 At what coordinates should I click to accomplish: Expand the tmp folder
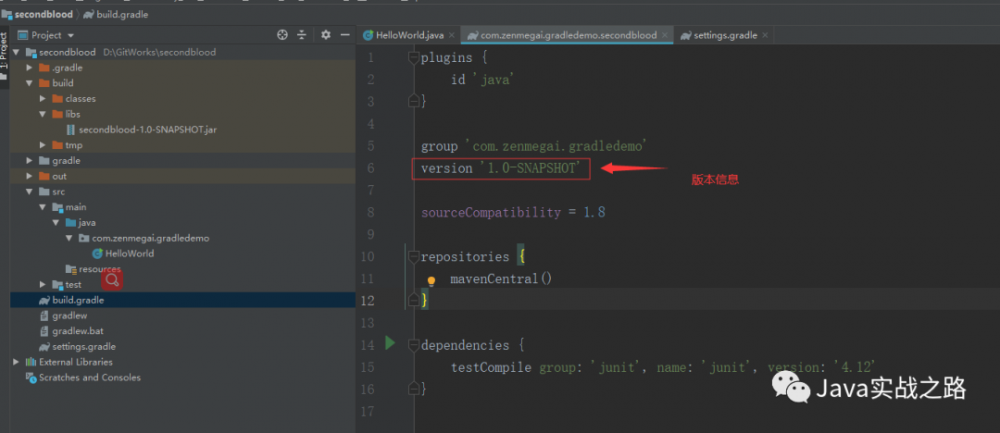(42, 145)
